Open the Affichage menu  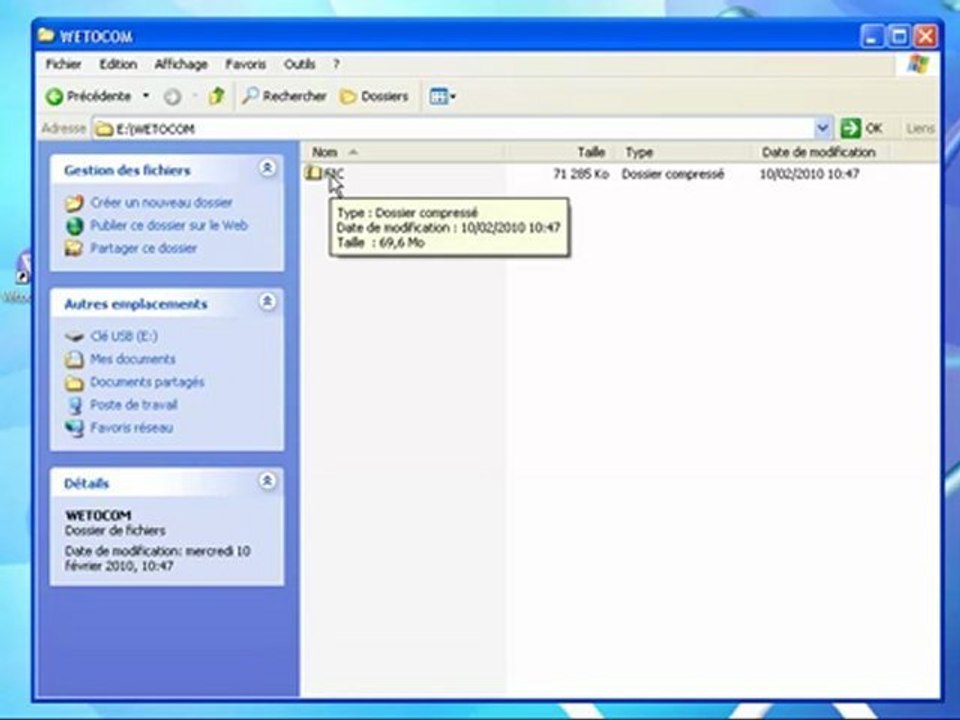181,64
